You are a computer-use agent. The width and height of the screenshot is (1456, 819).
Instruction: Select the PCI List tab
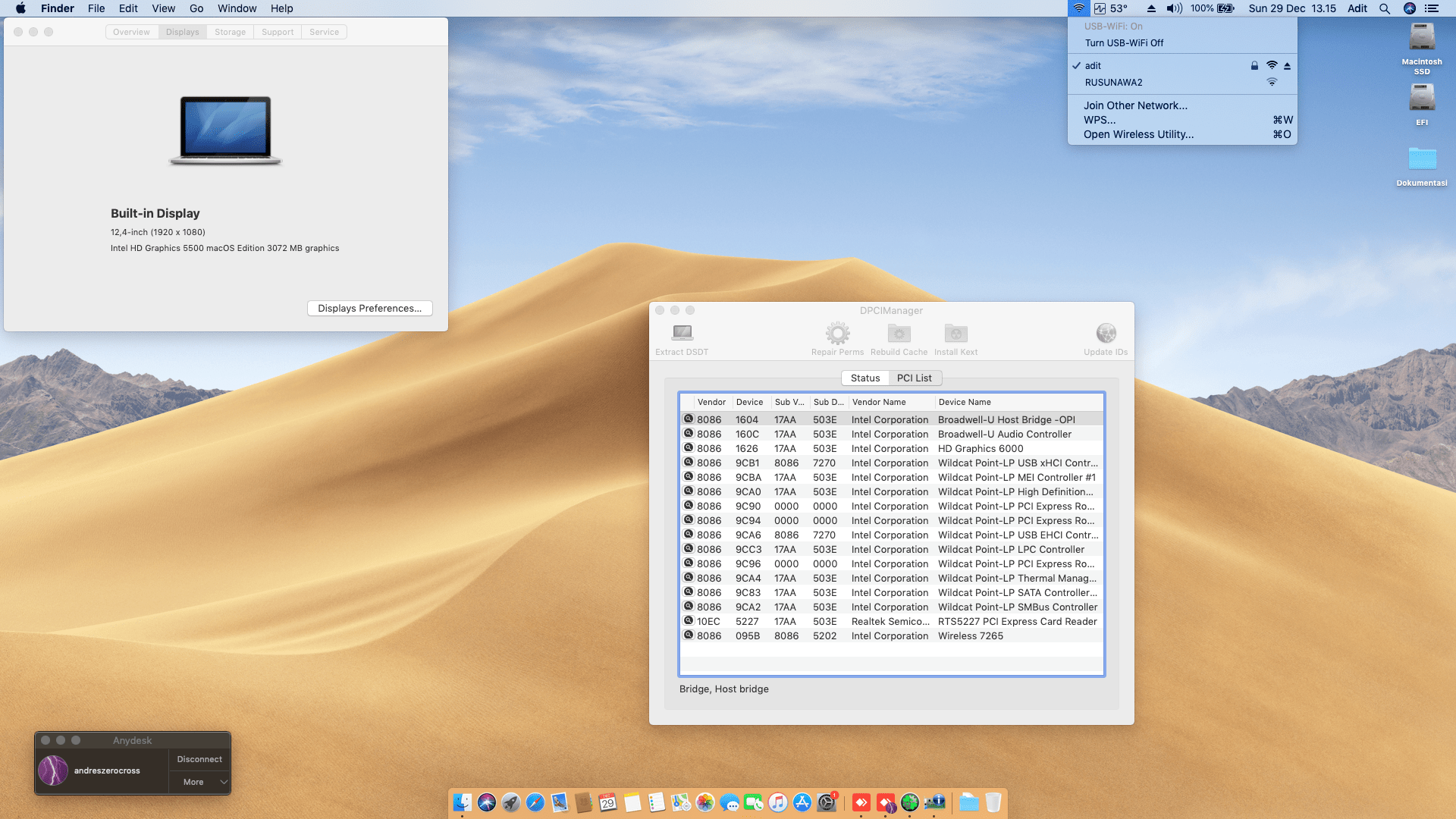coord(915,378)
